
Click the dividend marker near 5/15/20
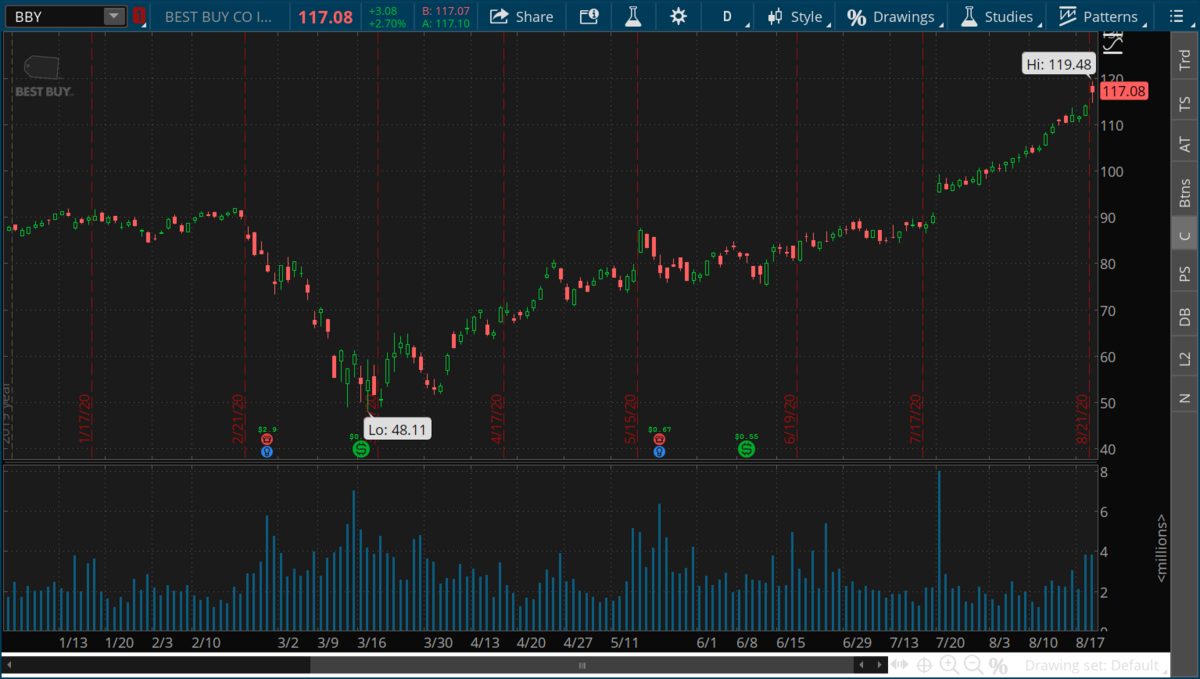tap(659, 439)
